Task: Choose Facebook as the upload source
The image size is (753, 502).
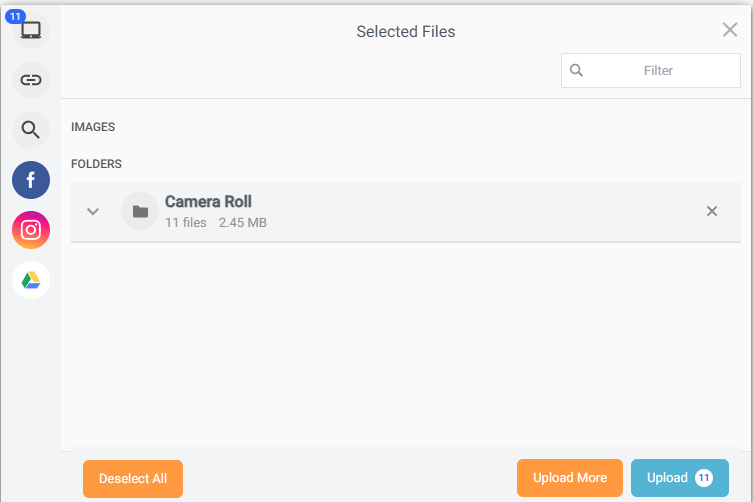Action: point(31,180)
